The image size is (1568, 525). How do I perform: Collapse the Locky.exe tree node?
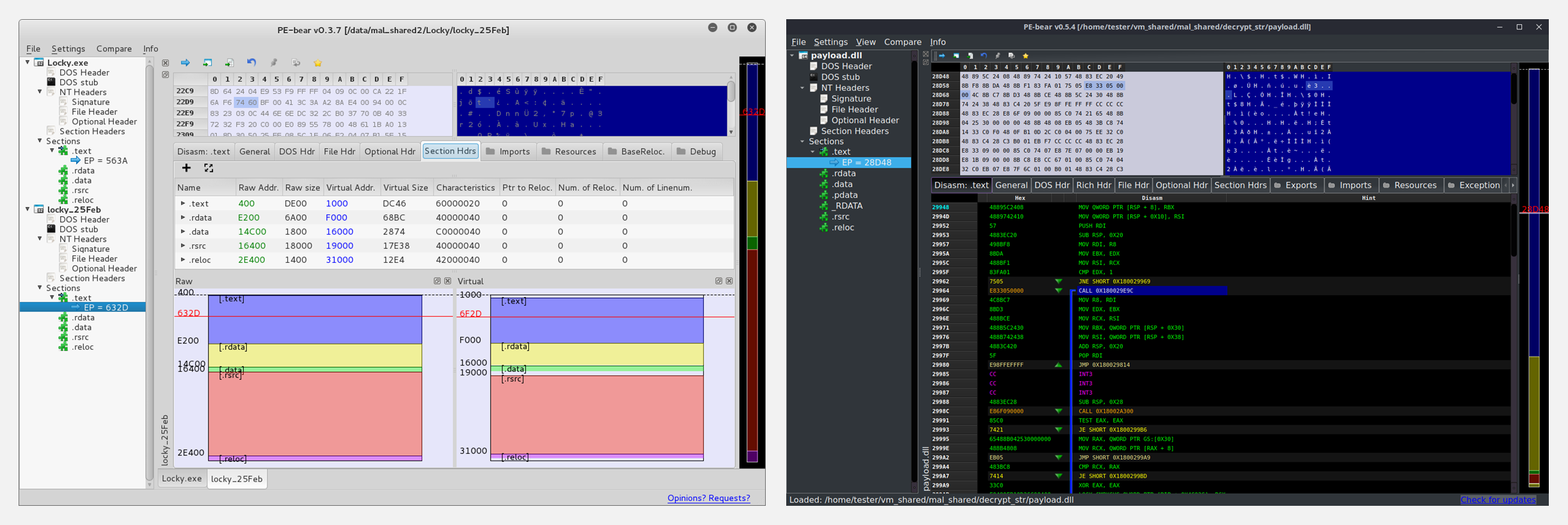(x=28, y=63)
